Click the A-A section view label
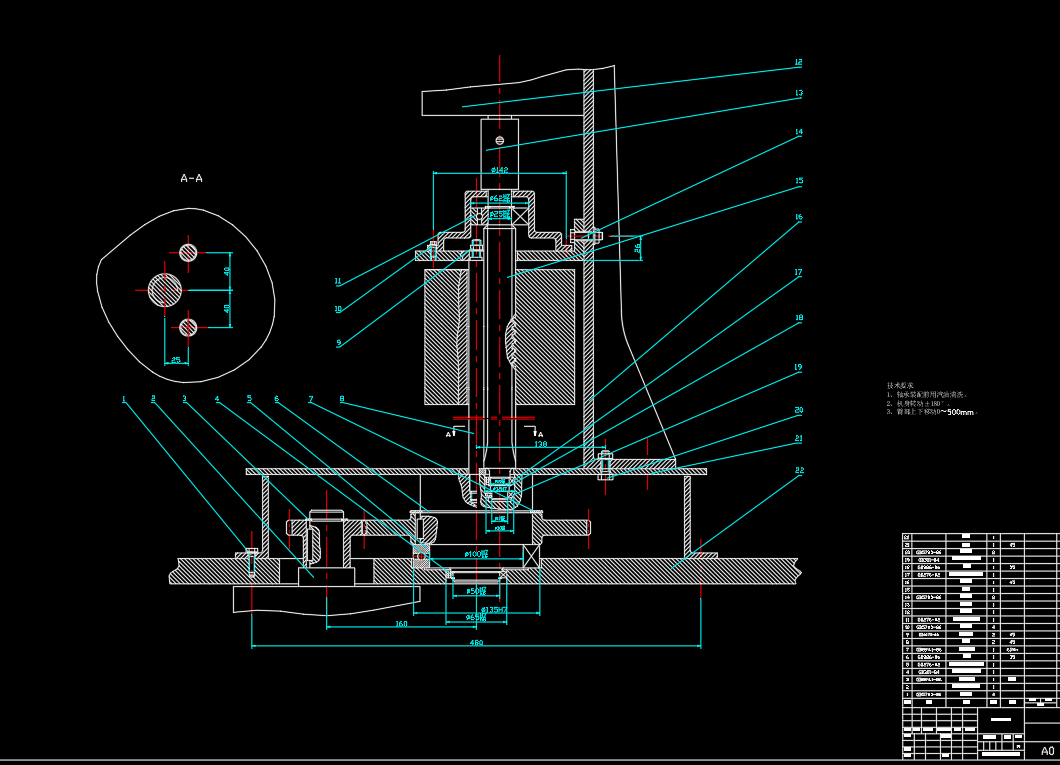Image resolution: width=1060 pixels, height=765 pixels. 191,178
